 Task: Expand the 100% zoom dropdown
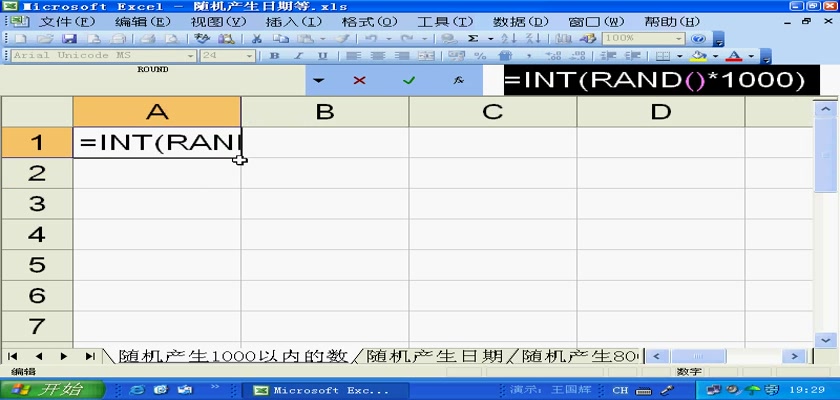681,38
